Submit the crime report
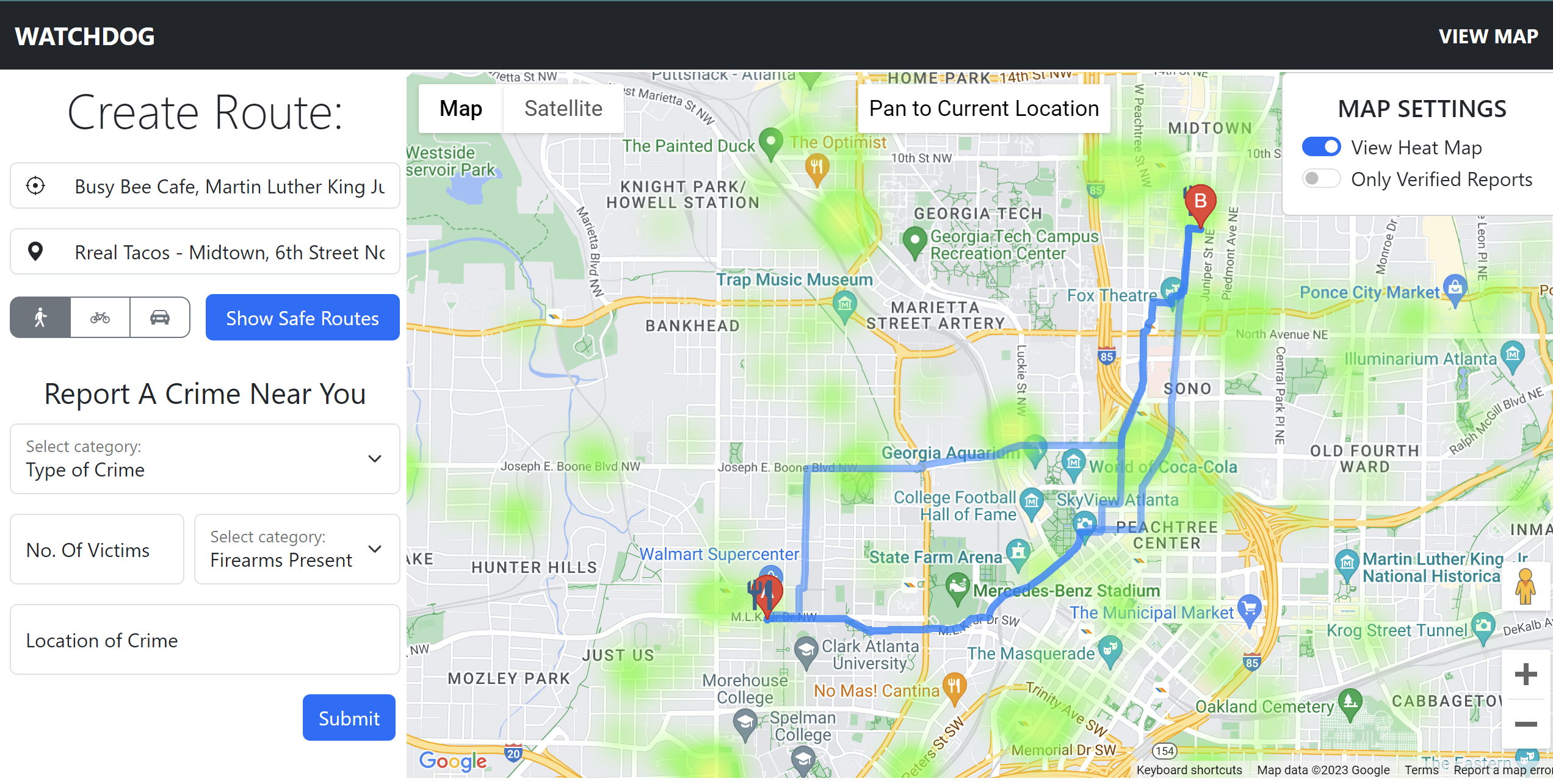The width and height of the screenshot is (1553, 784). click(x=349, y=718)
